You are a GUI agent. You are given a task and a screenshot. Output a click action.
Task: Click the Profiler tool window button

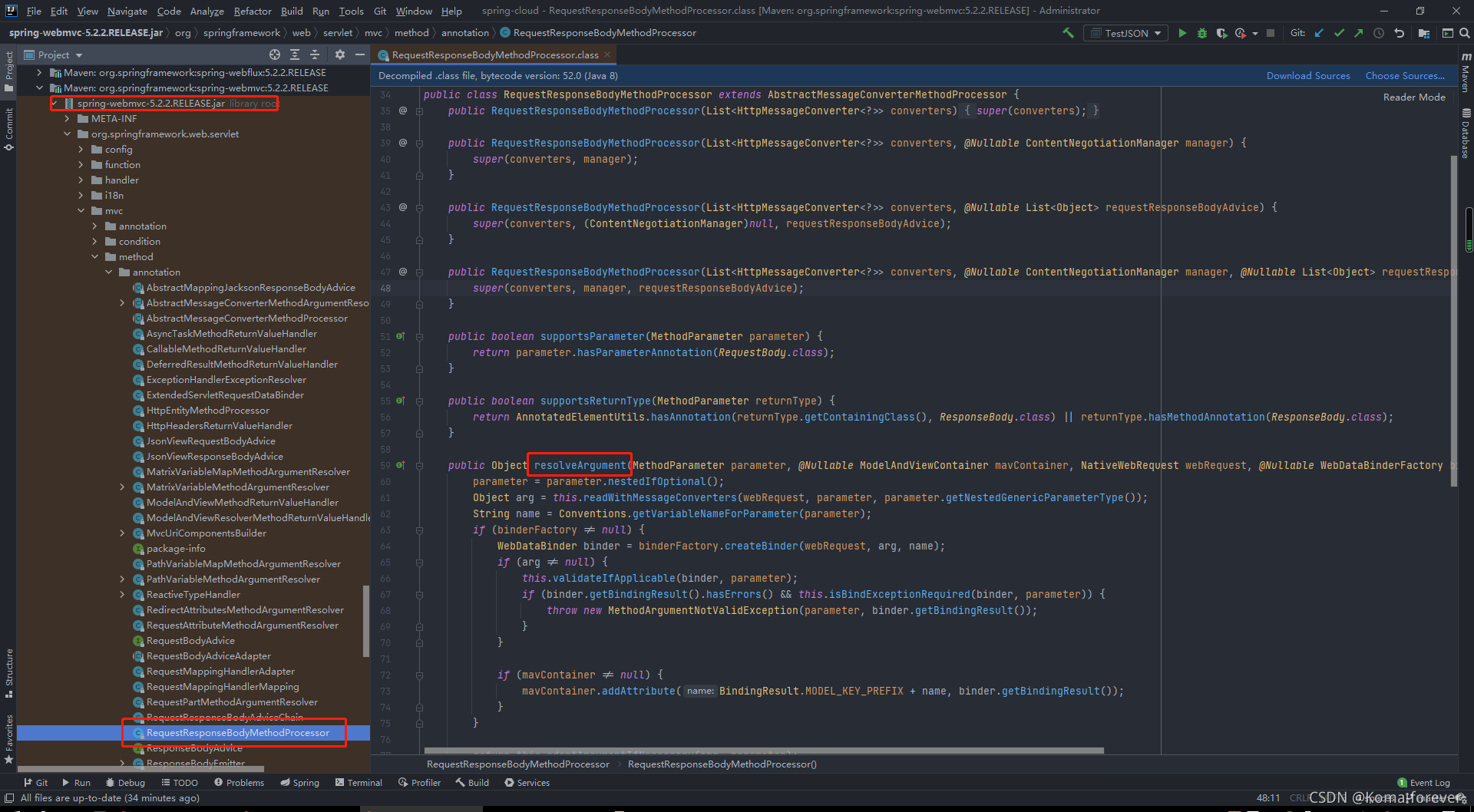[419, 783]
